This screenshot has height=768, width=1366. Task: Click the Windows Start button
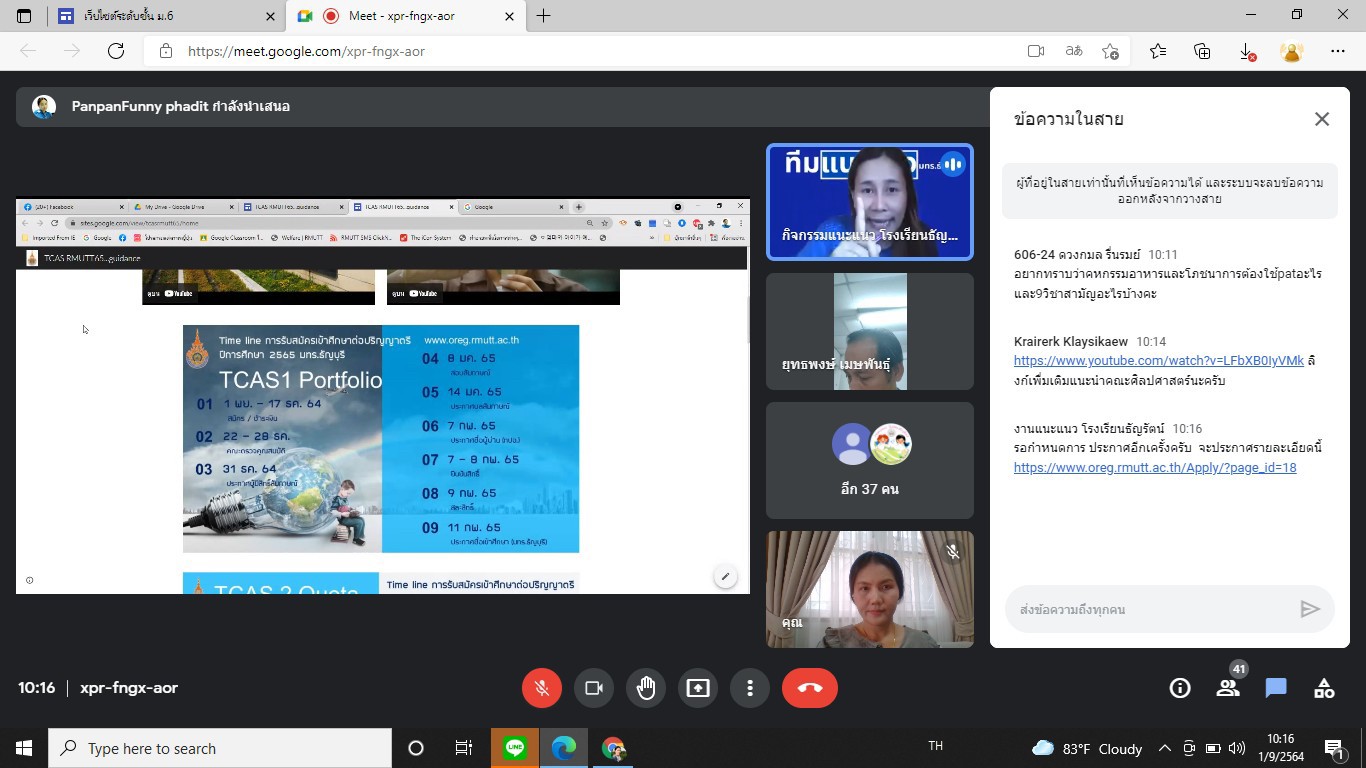coord(24,748)
